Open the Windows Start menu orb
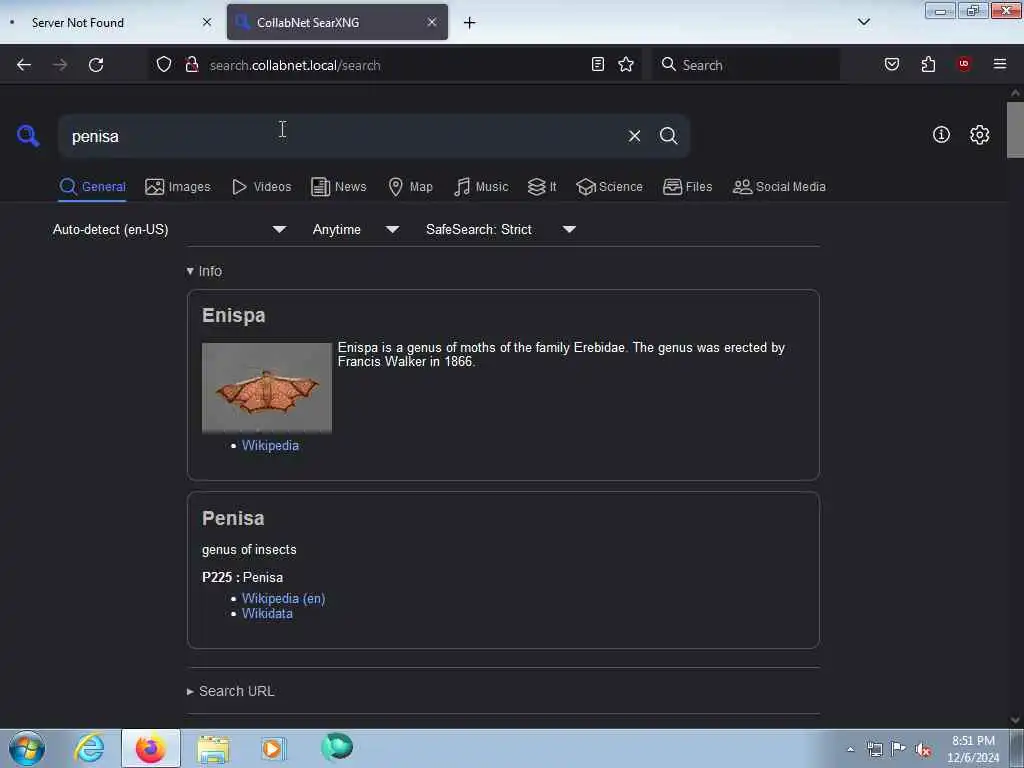Image resolution: width=1024 pixels, height=768 pixels. 27,748
